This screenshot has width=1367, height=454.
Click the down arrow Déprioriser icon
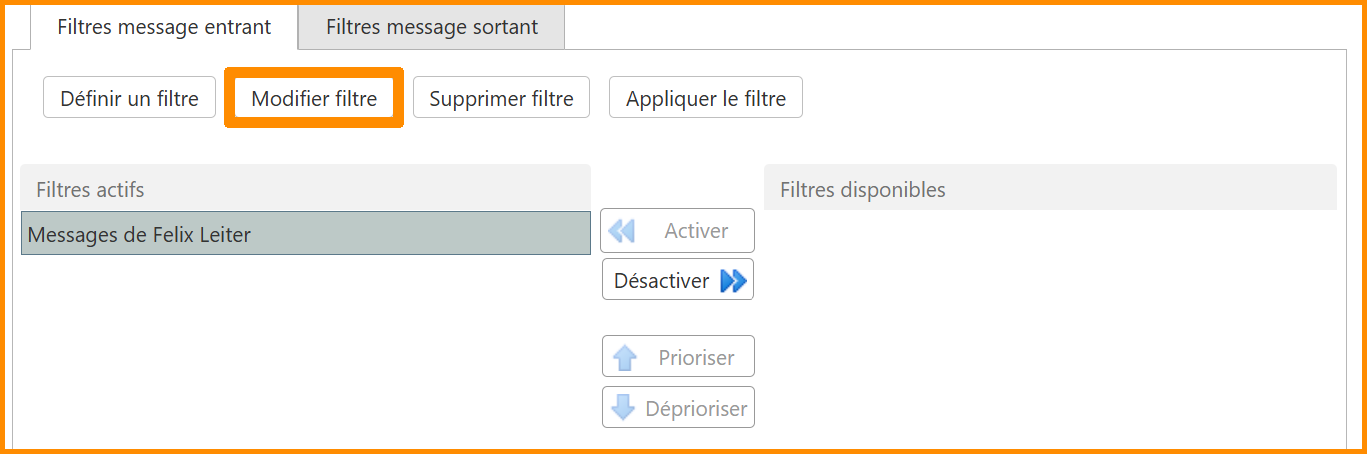click(x=623, y=408)
